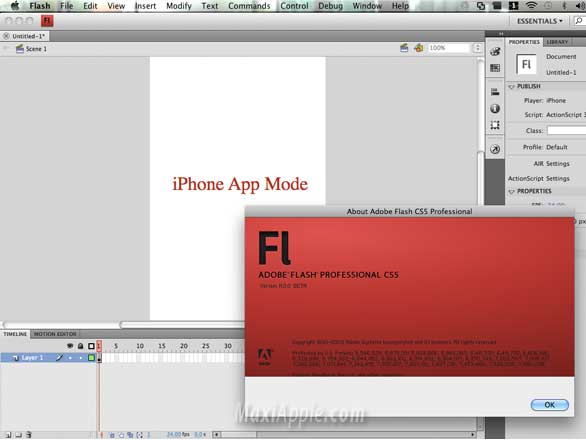Click ActionScript Settings in Properties panel
This screenshot has width=586, height=440.
click(539, 179)
